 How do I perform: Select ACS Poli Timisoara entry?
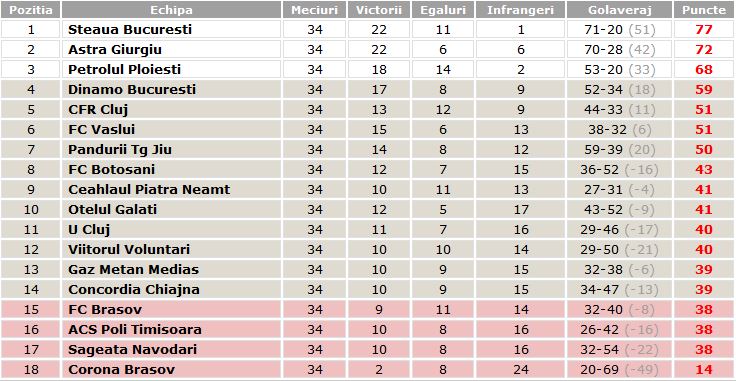pyautogui.click(x=135, y=329)
